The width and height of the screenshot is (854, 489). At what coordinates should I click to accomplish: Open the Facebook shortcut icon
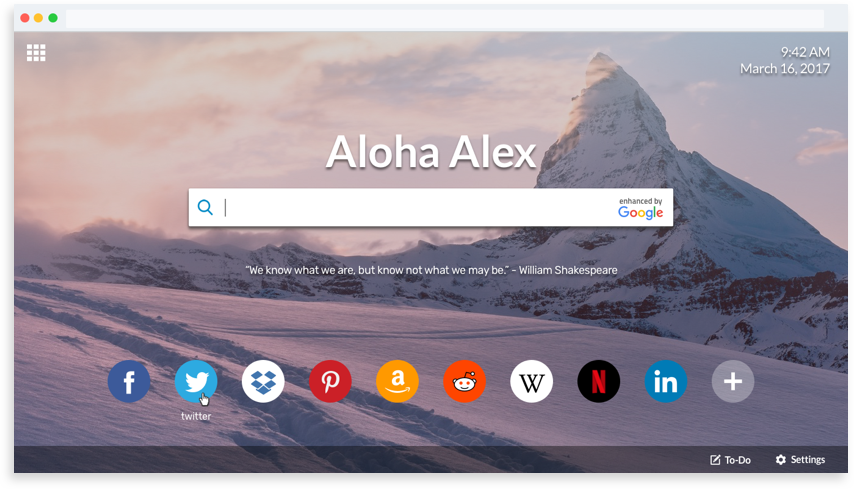(x=129, y=381)
